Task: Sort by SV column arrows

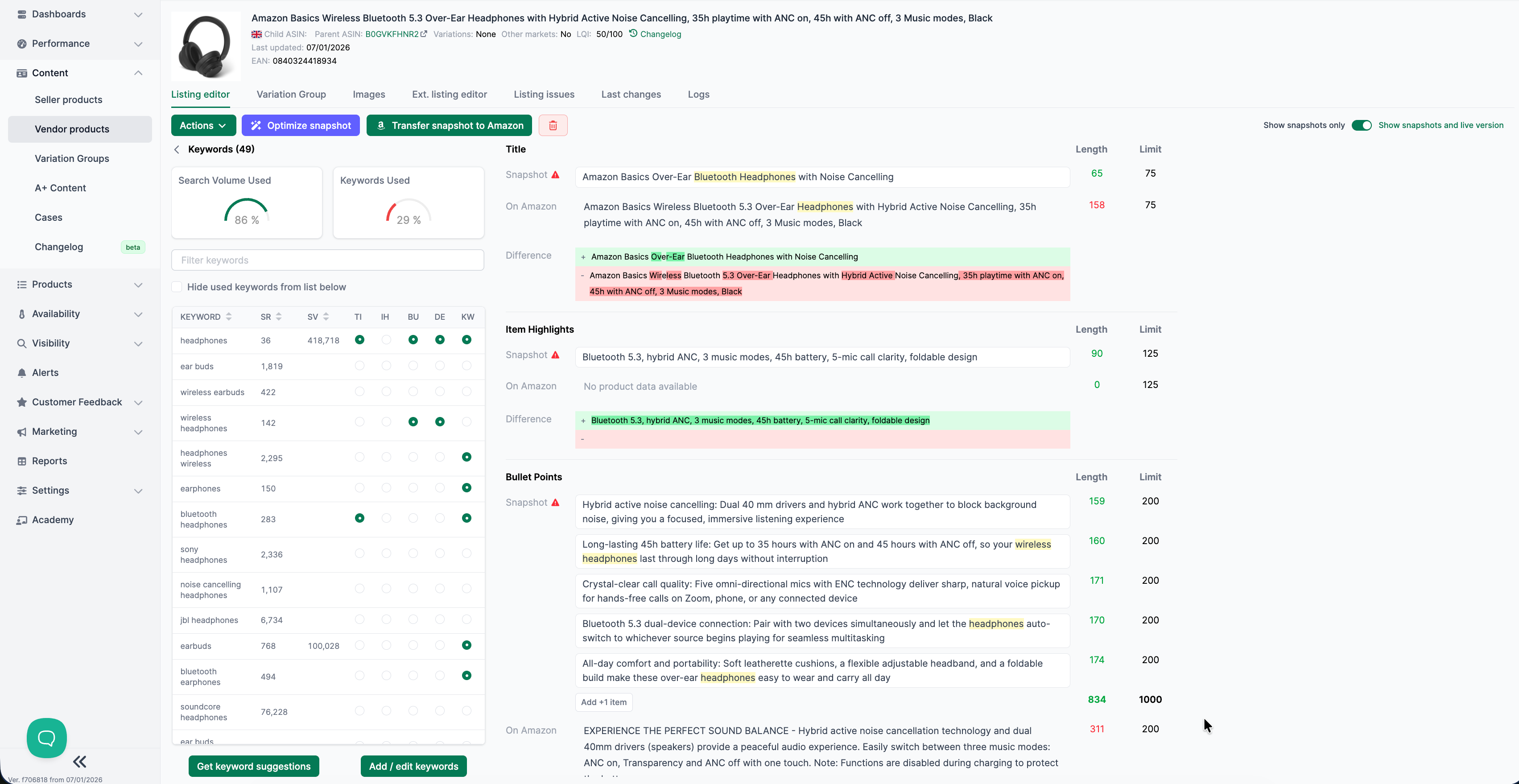Action: pos(326,317)
